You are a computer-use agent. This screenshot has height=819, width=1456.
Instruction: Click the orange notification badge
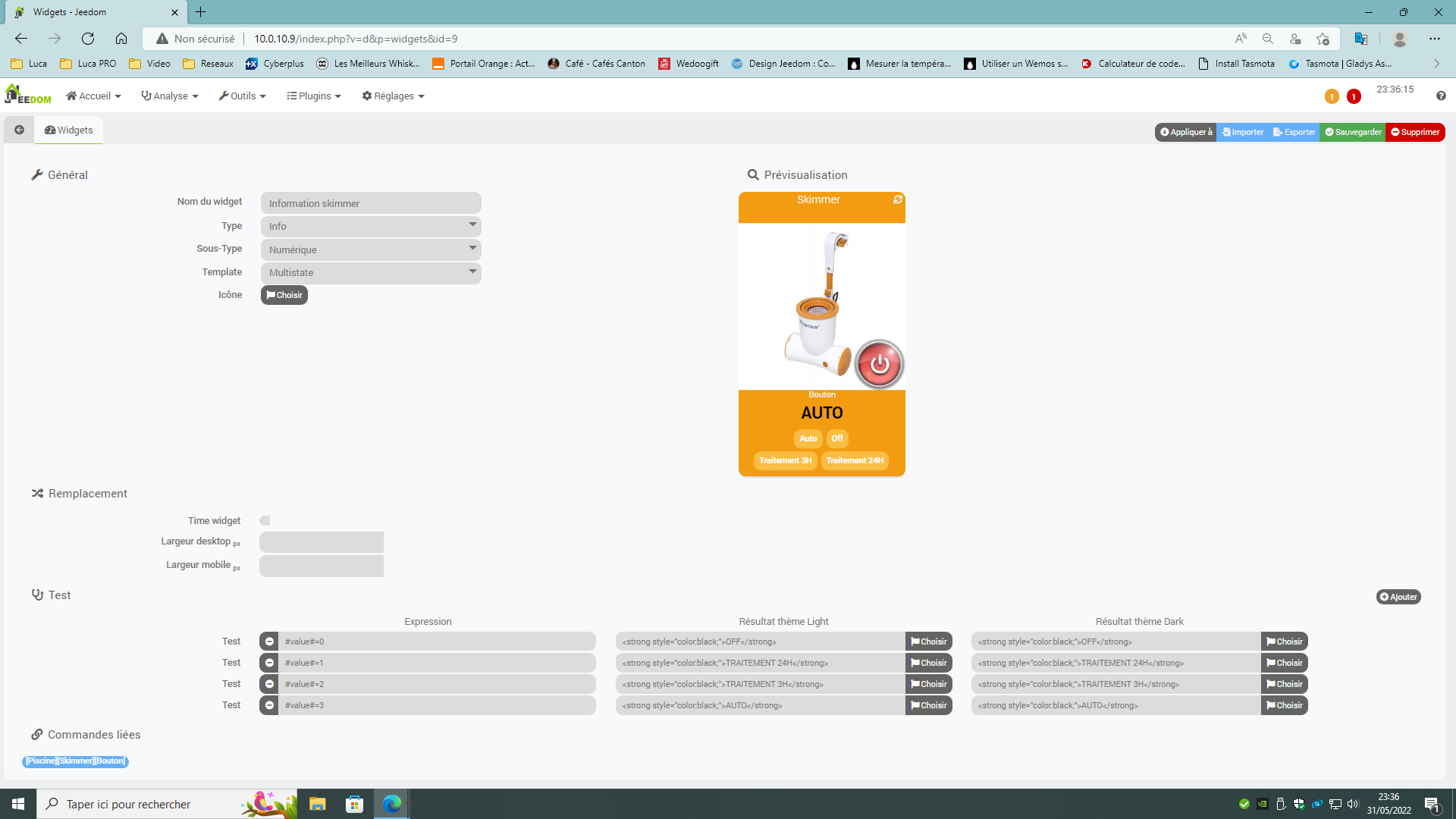pos(1332,96)
